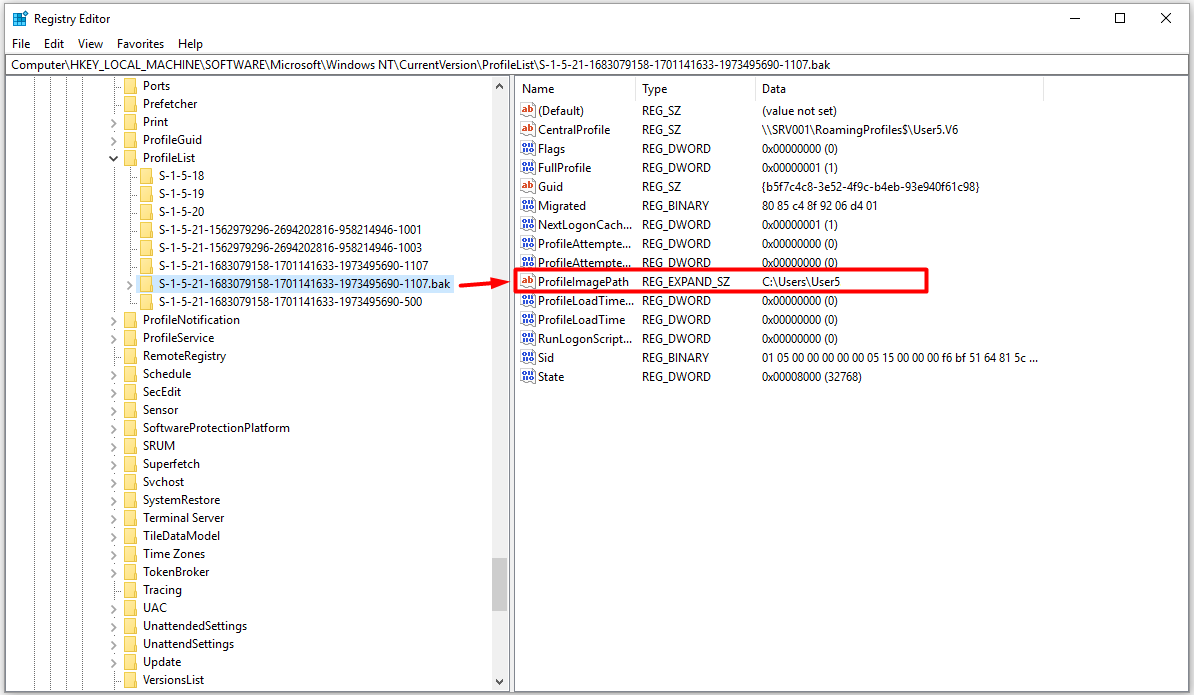Select the S-1-5-21-1562979296-...-1003 key

(289, 247)
